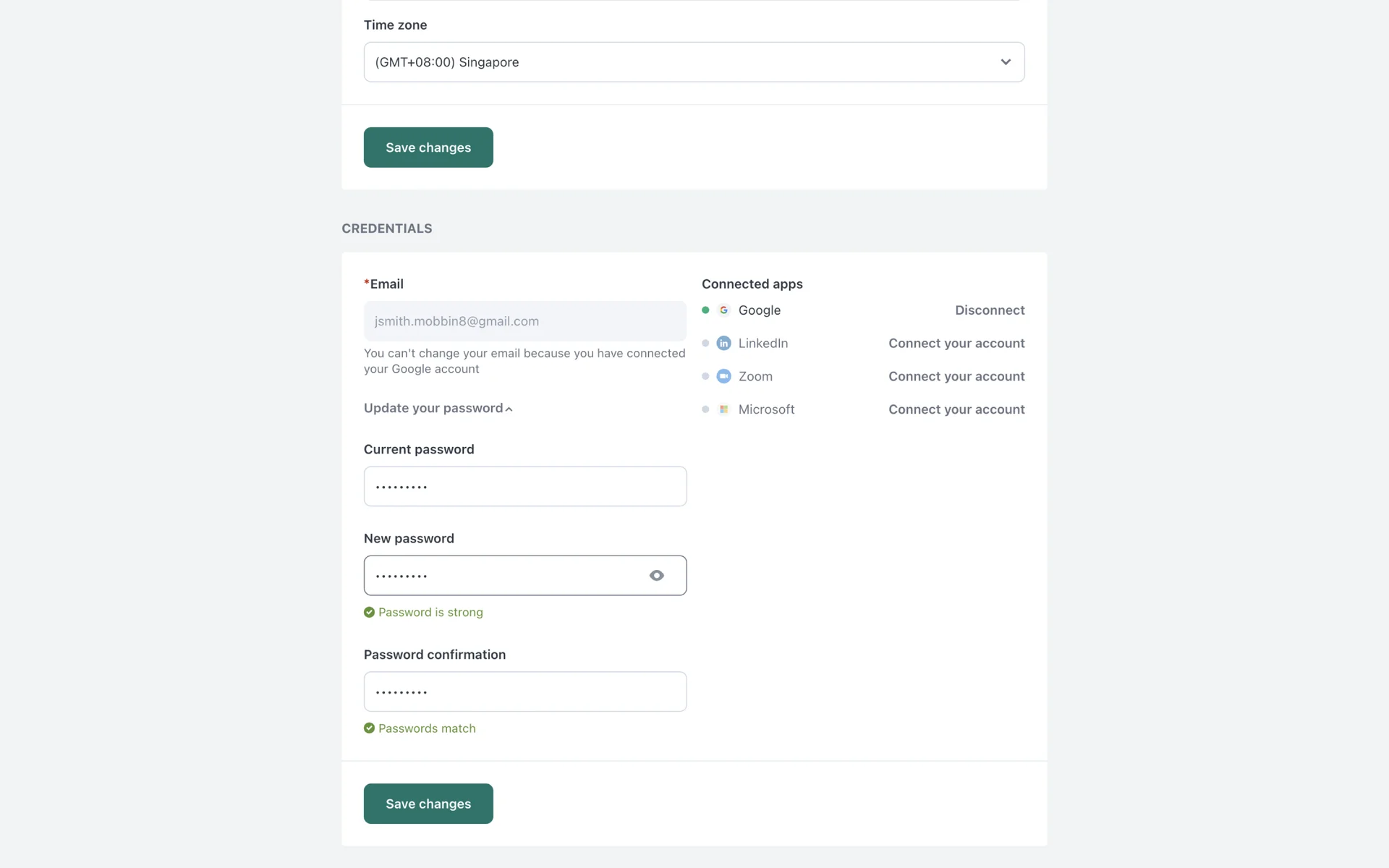Click the Zoom app icon
Viewport: 1389px width, 868px height.
point(723,376)
